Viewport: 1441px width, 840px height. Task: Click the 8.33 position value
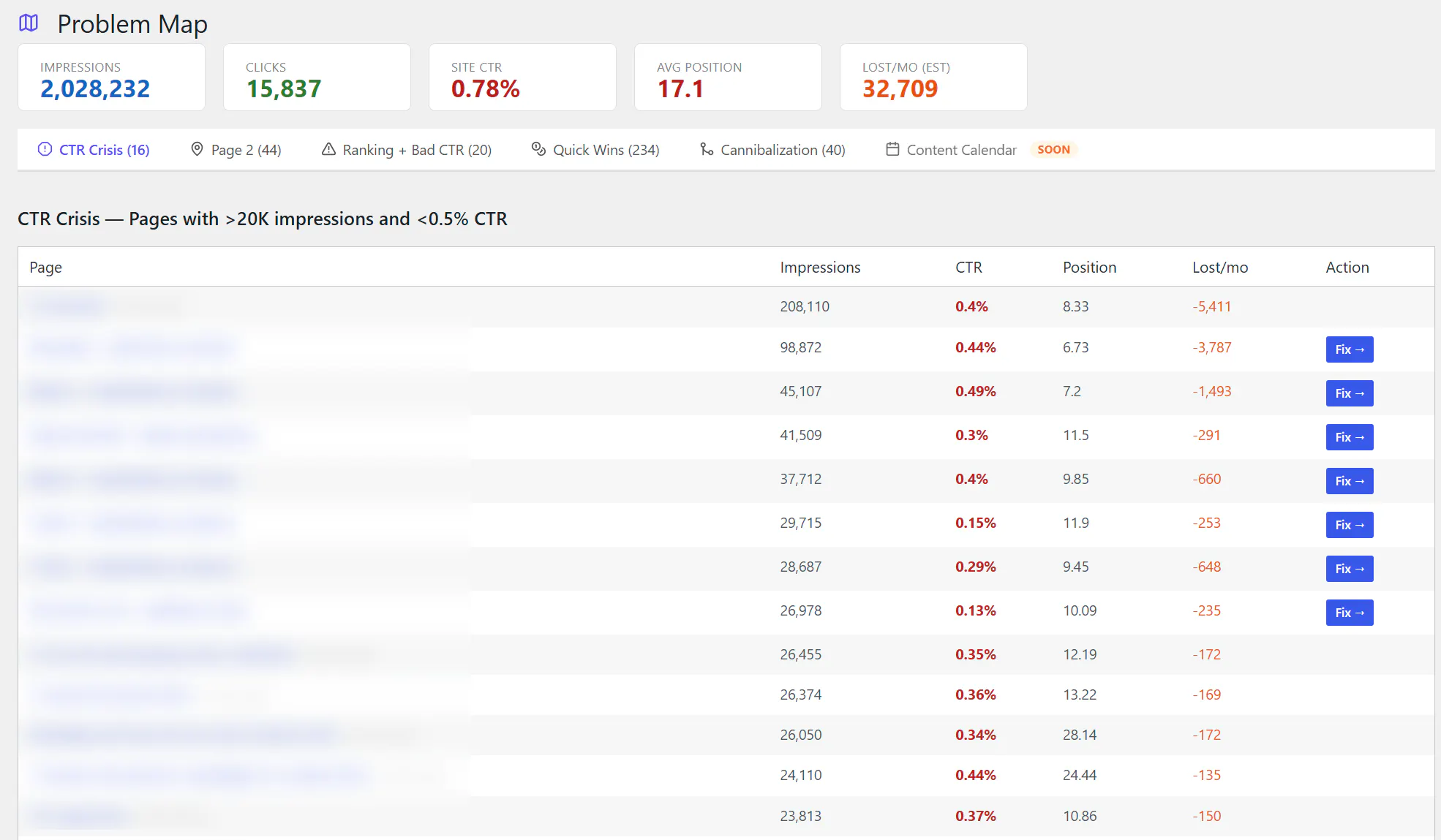(1075, 306)
